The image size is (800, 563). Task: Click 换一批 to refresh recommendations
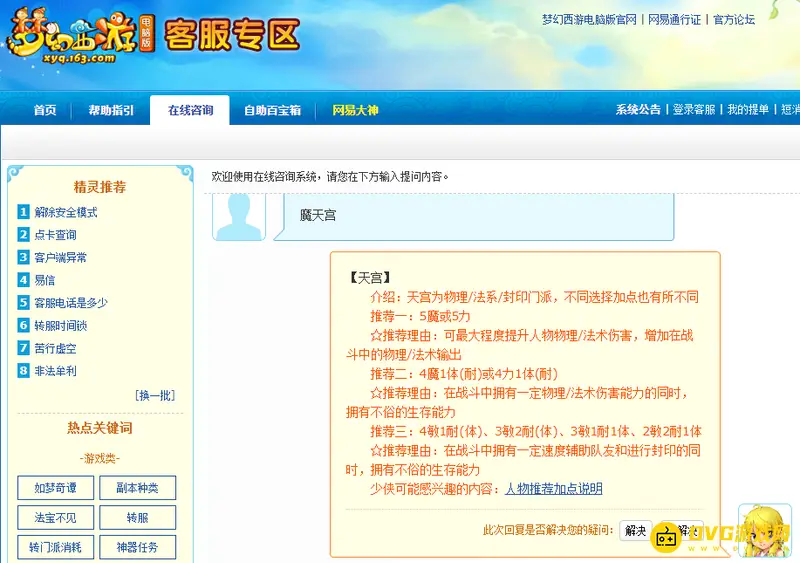click(x=155, y=396)
